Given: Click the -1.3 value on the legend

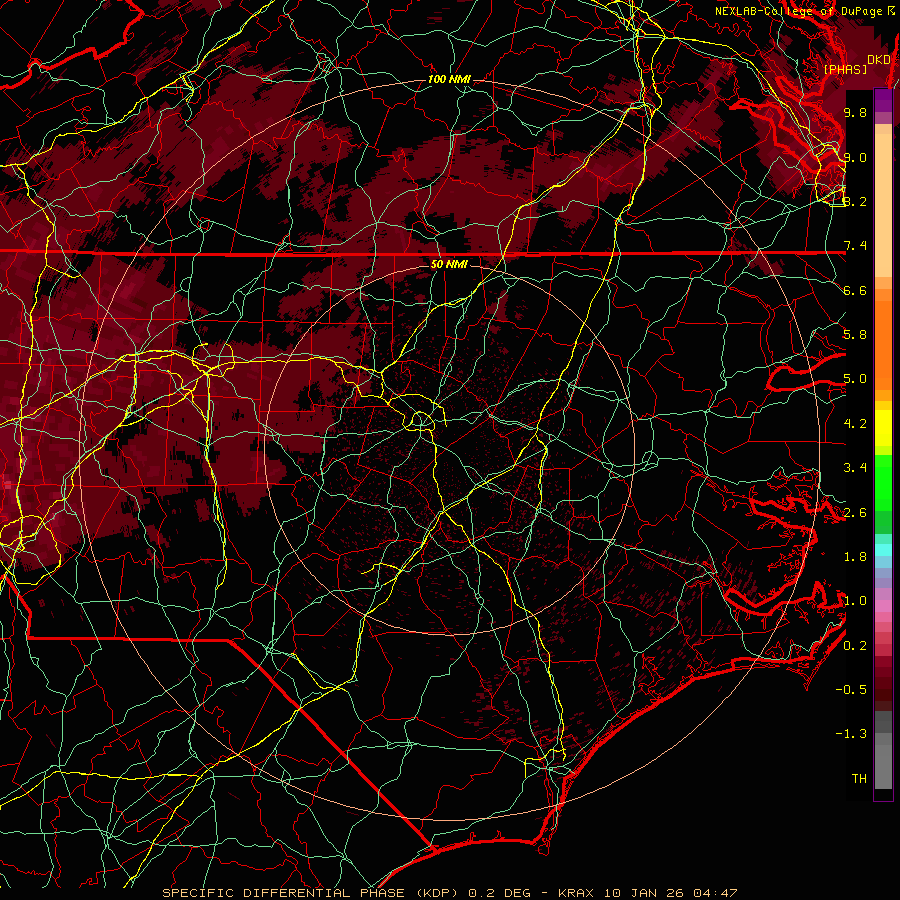Looking at the screenshot, I should pyautogui.click(x=851, y=734).
